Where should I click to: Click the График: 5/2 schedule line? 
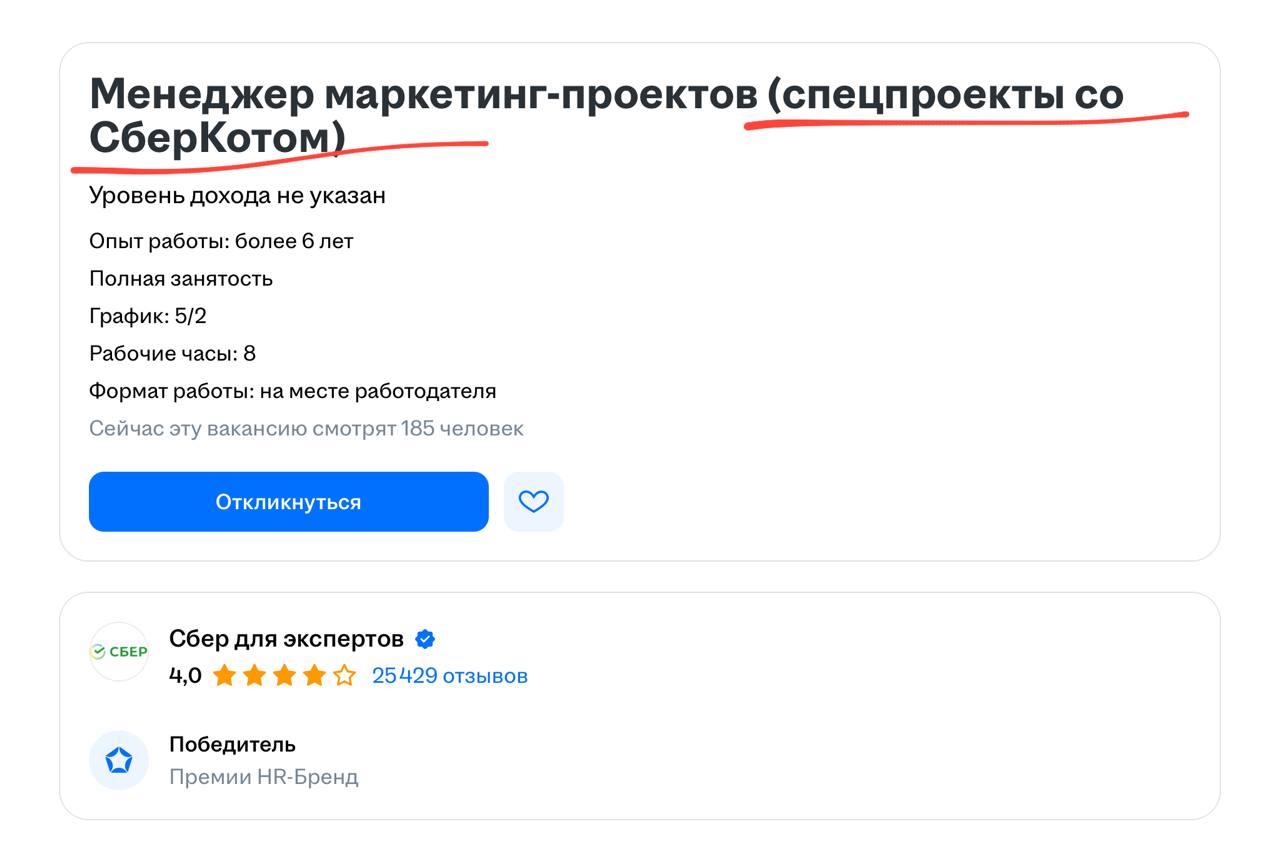click(x=148, y=316)
